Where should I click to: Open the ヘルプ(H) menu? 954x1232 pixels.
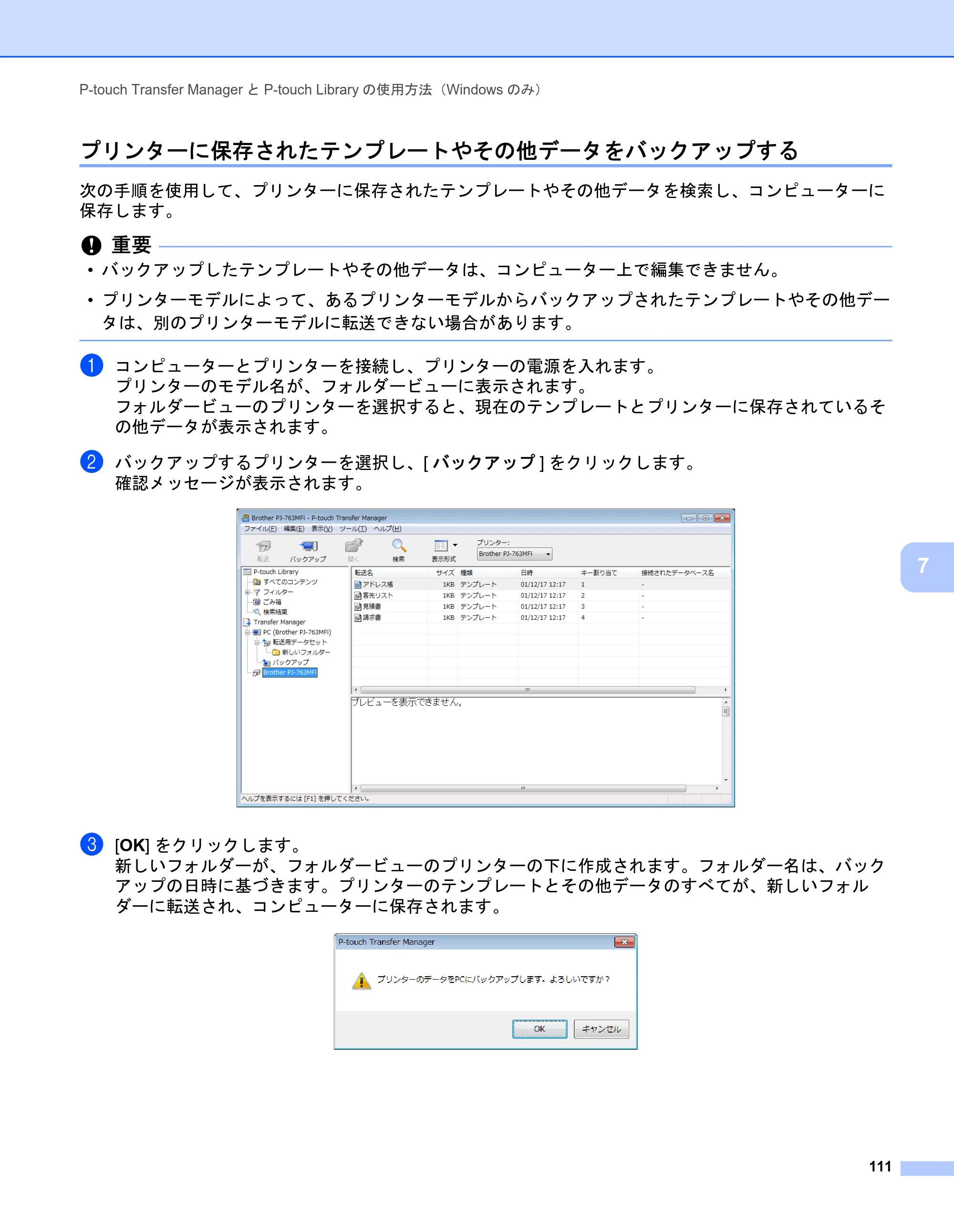point(387,529)
